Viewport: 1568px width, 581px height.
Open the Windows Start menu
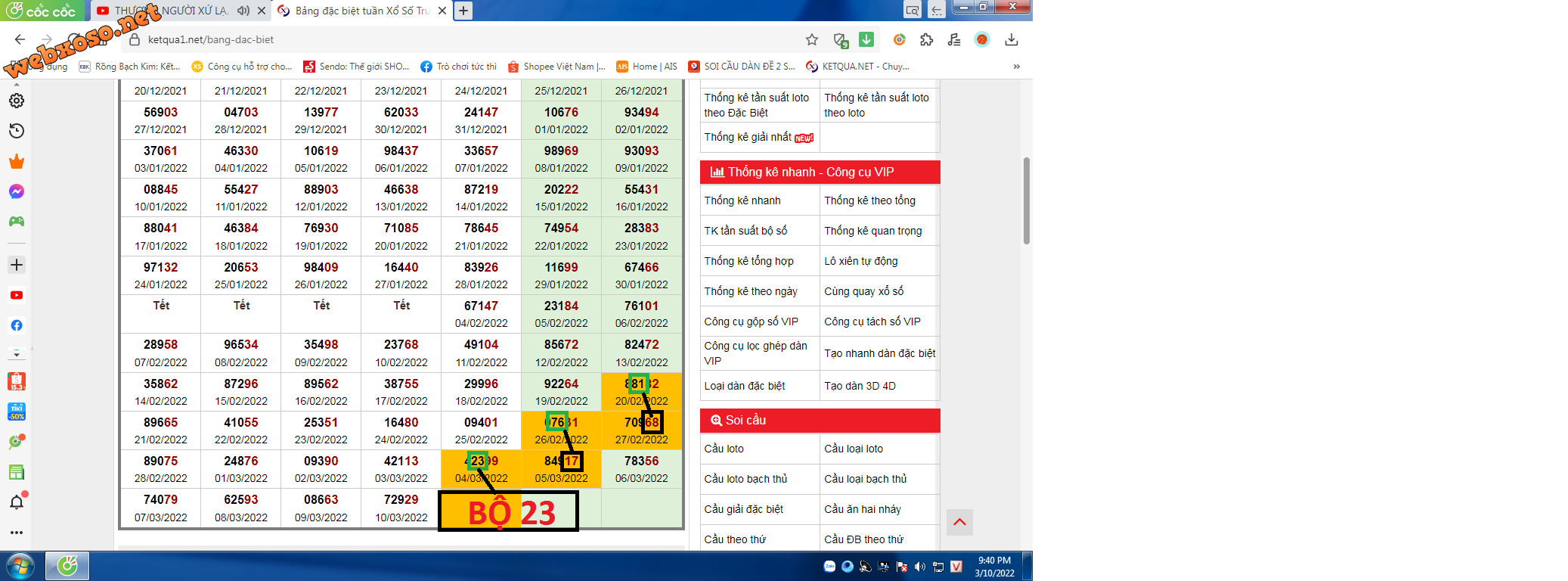tap(20, 566)
